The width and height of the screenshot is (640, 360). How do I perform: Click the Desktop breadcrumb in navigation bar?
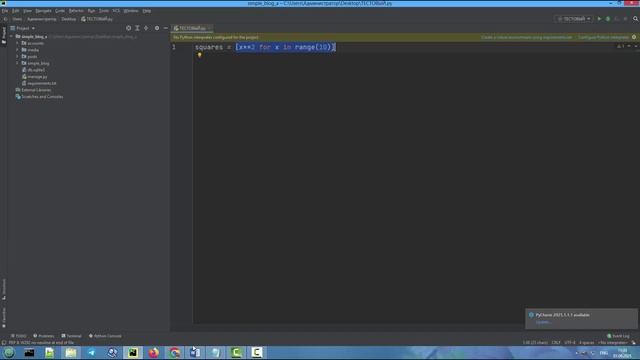pos(69,19)
